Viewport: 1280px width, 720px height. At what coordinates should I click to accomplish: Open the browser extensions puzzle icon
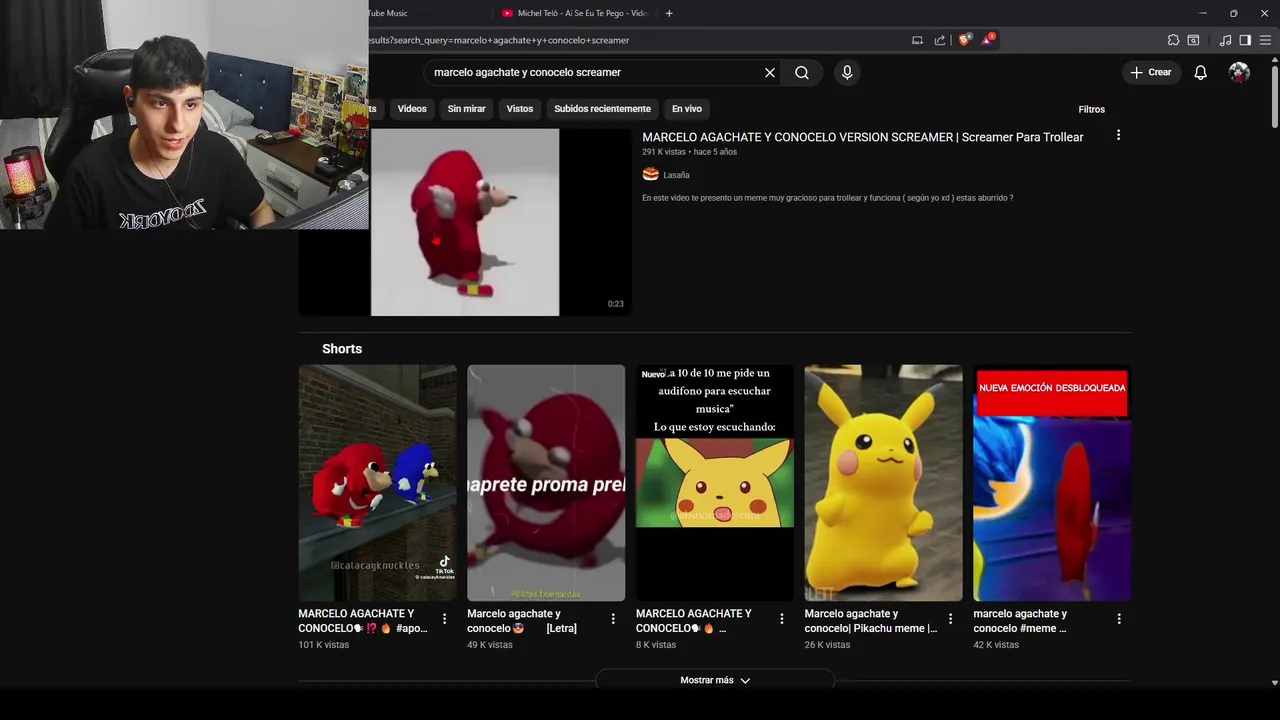[1173, 40]
